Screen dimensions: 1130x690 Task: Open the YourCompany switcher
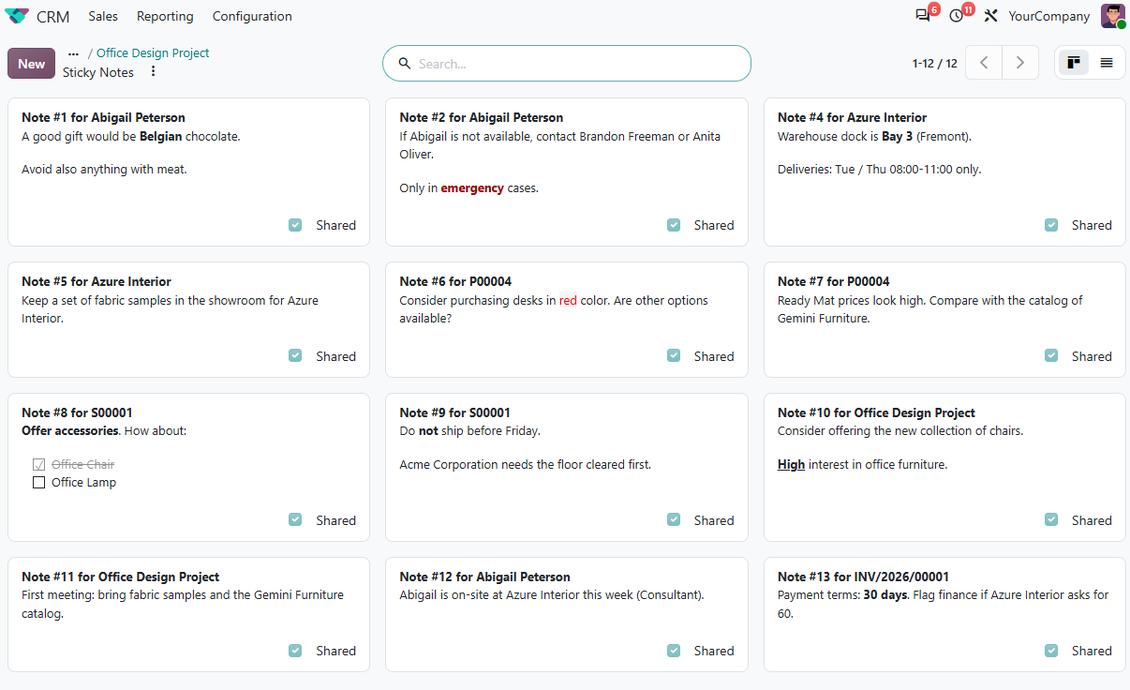[x=1049, y=16]
